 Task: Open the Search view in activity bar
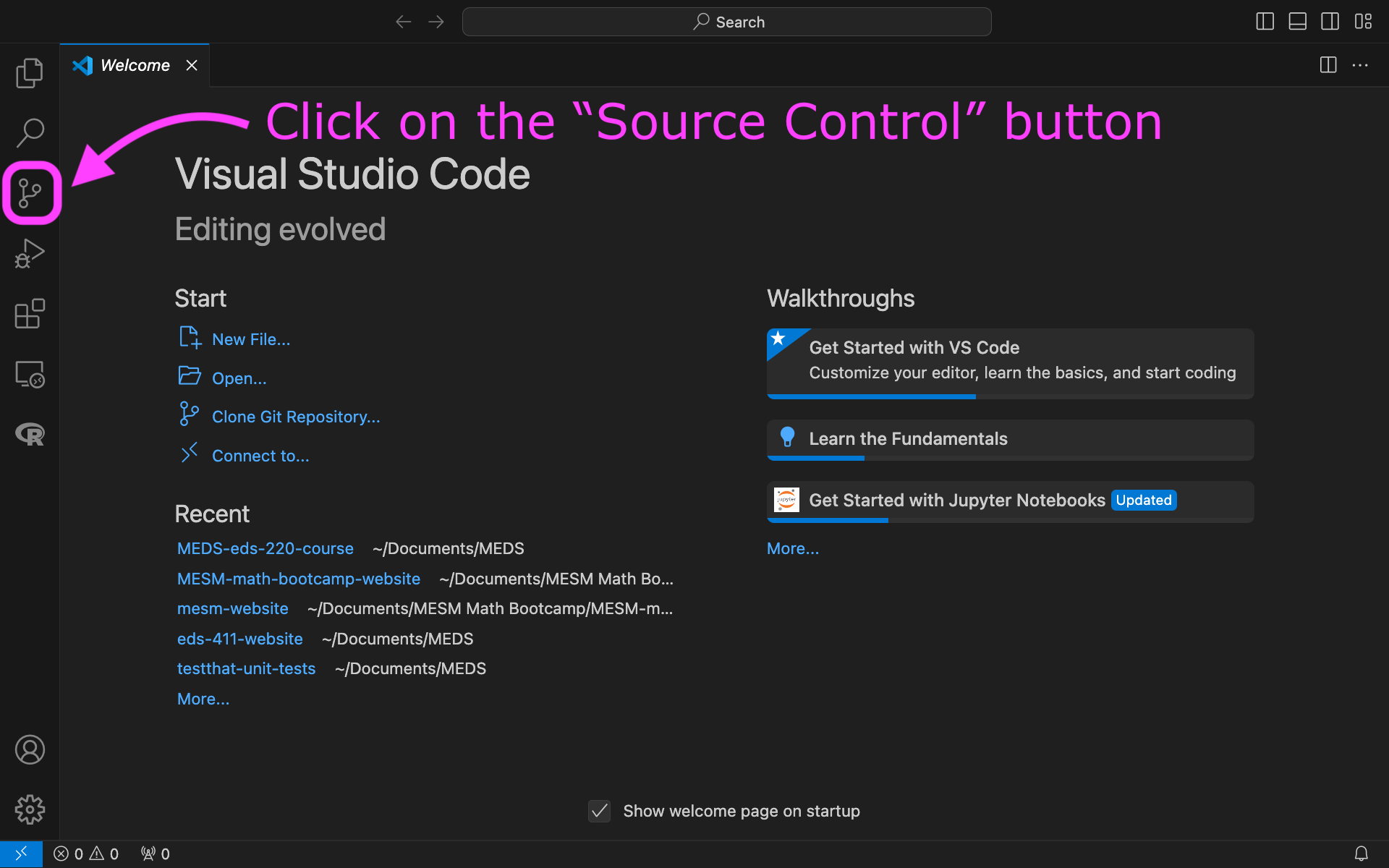(30, 132)
